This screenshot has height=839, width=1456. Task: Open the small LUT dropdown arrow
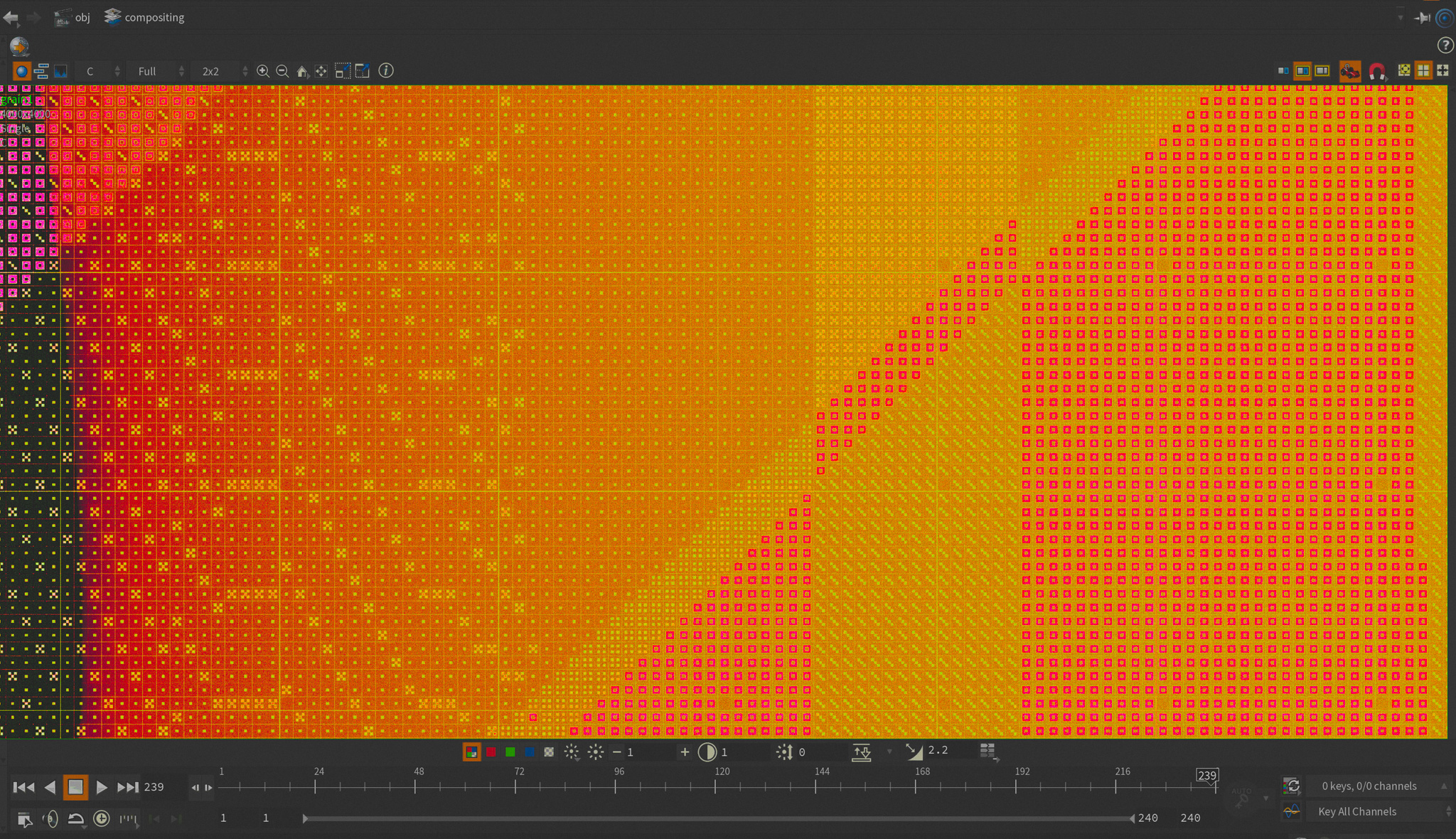889,752
